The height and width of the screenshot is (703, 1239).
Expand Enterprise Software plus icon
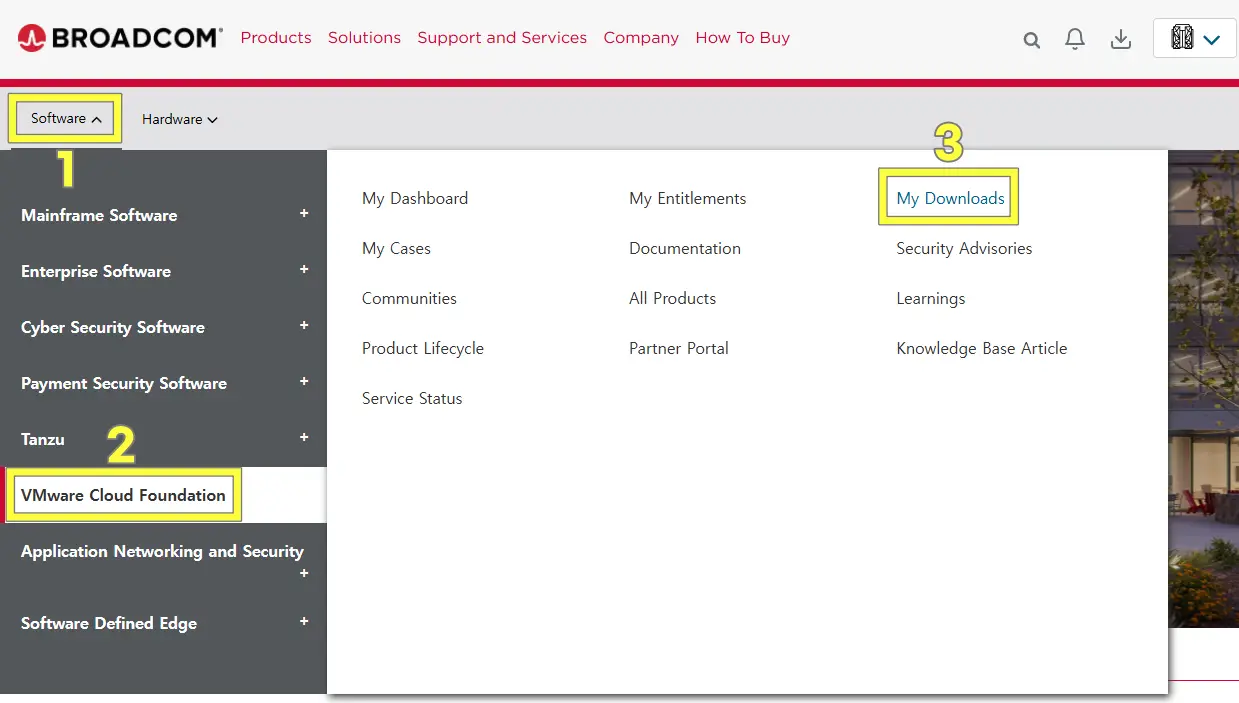coord(304,269)
